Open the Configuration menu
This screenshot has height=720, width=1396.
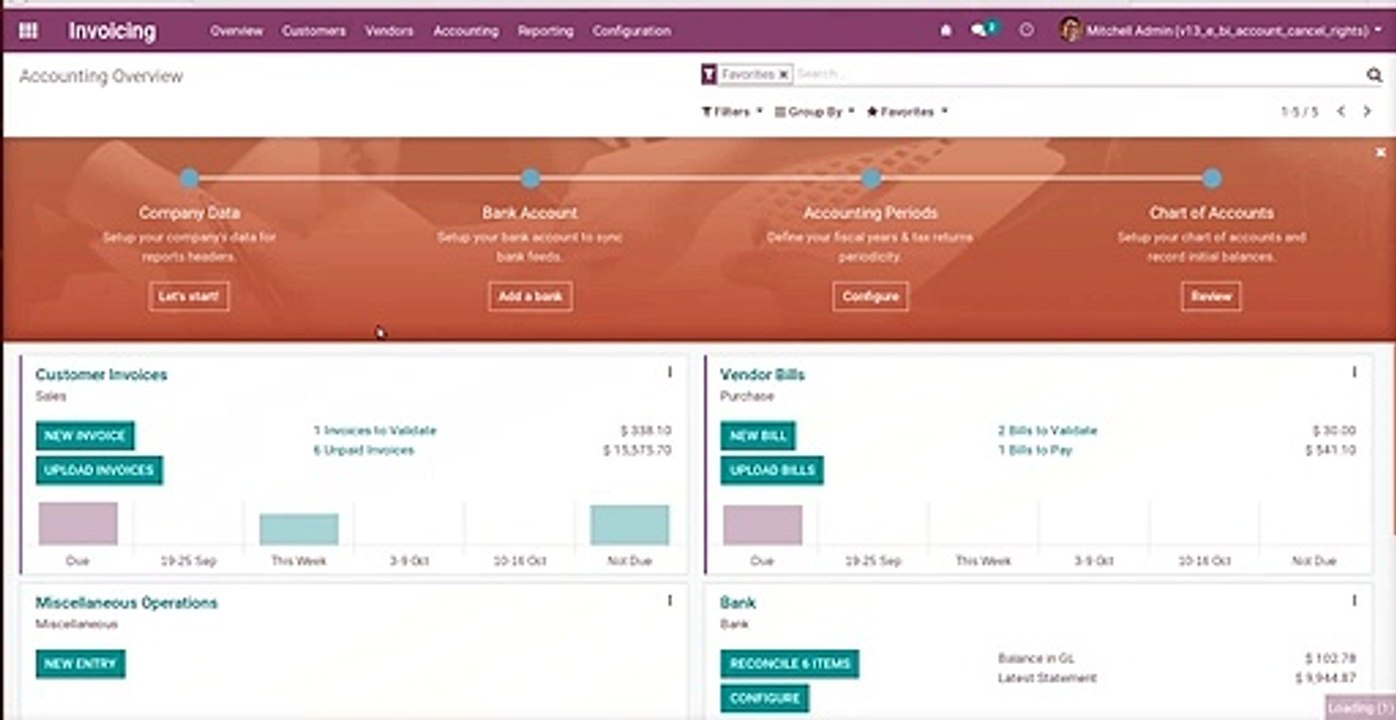pyautogui.click(x=631, y=31)
